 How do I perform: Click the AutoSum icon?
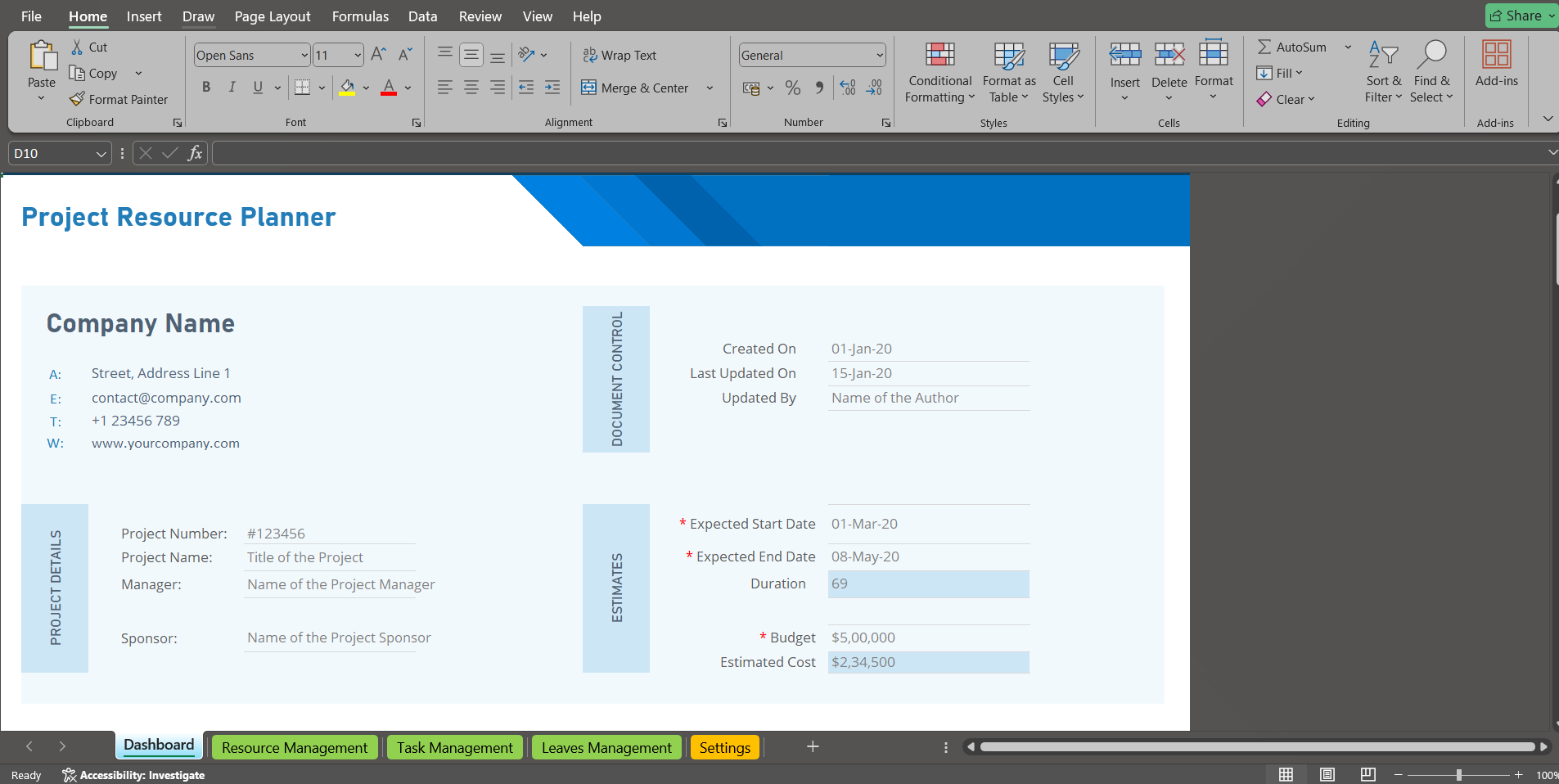[1265, 47]
